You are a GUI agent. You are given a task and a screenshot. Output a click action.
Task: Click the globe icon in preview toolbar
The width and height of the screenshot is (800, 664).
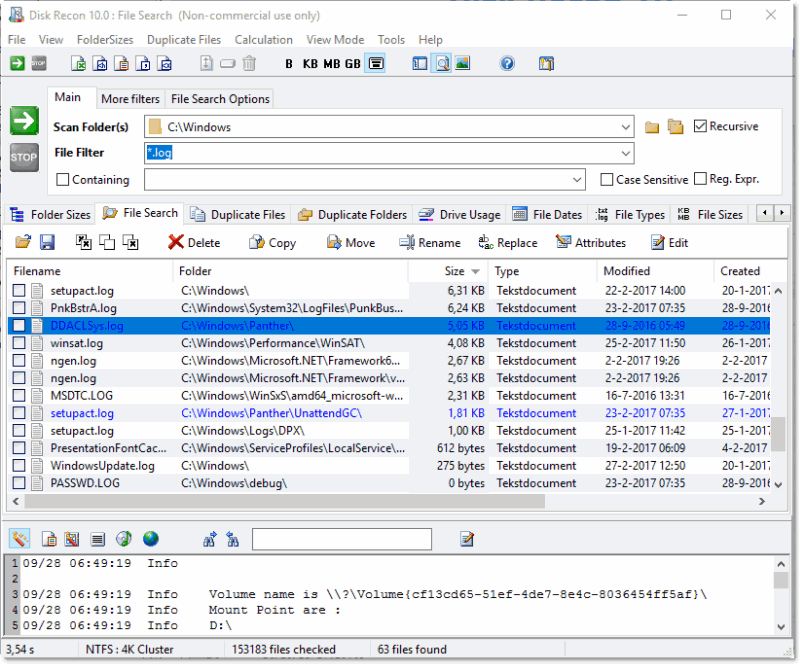151,539
